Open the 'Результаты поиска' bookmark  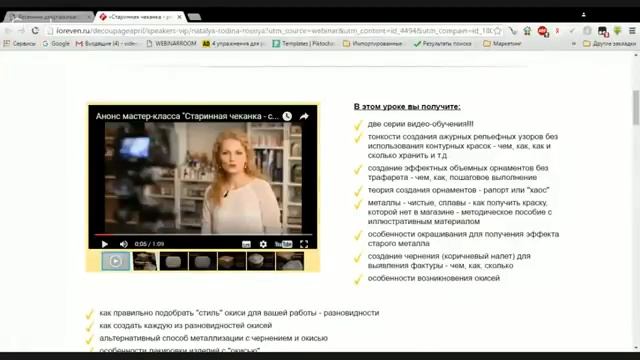(442, 43)
